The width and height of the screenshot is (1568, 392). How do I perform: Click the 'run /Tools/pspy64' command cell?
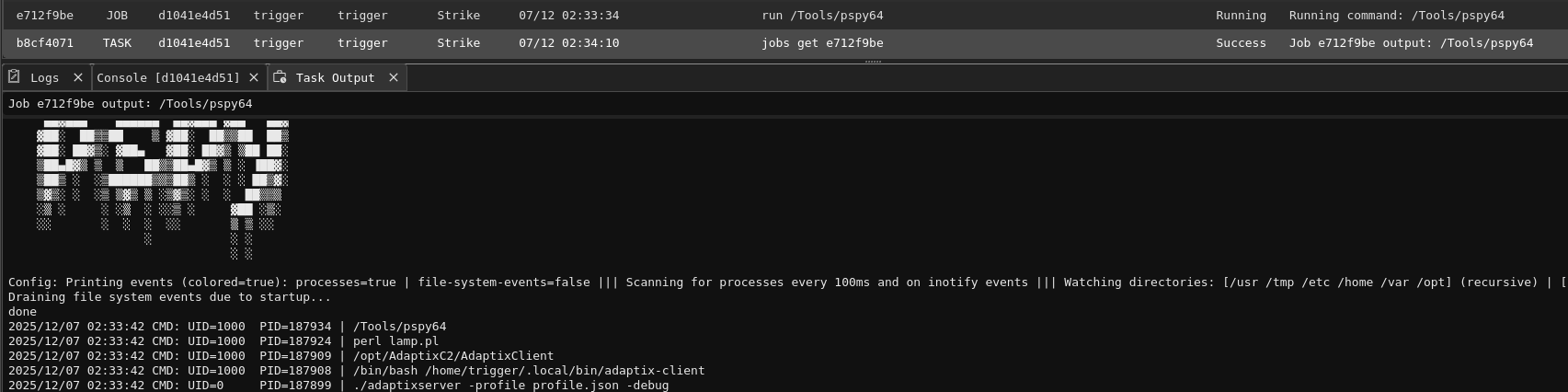click(x=822, y=16)
